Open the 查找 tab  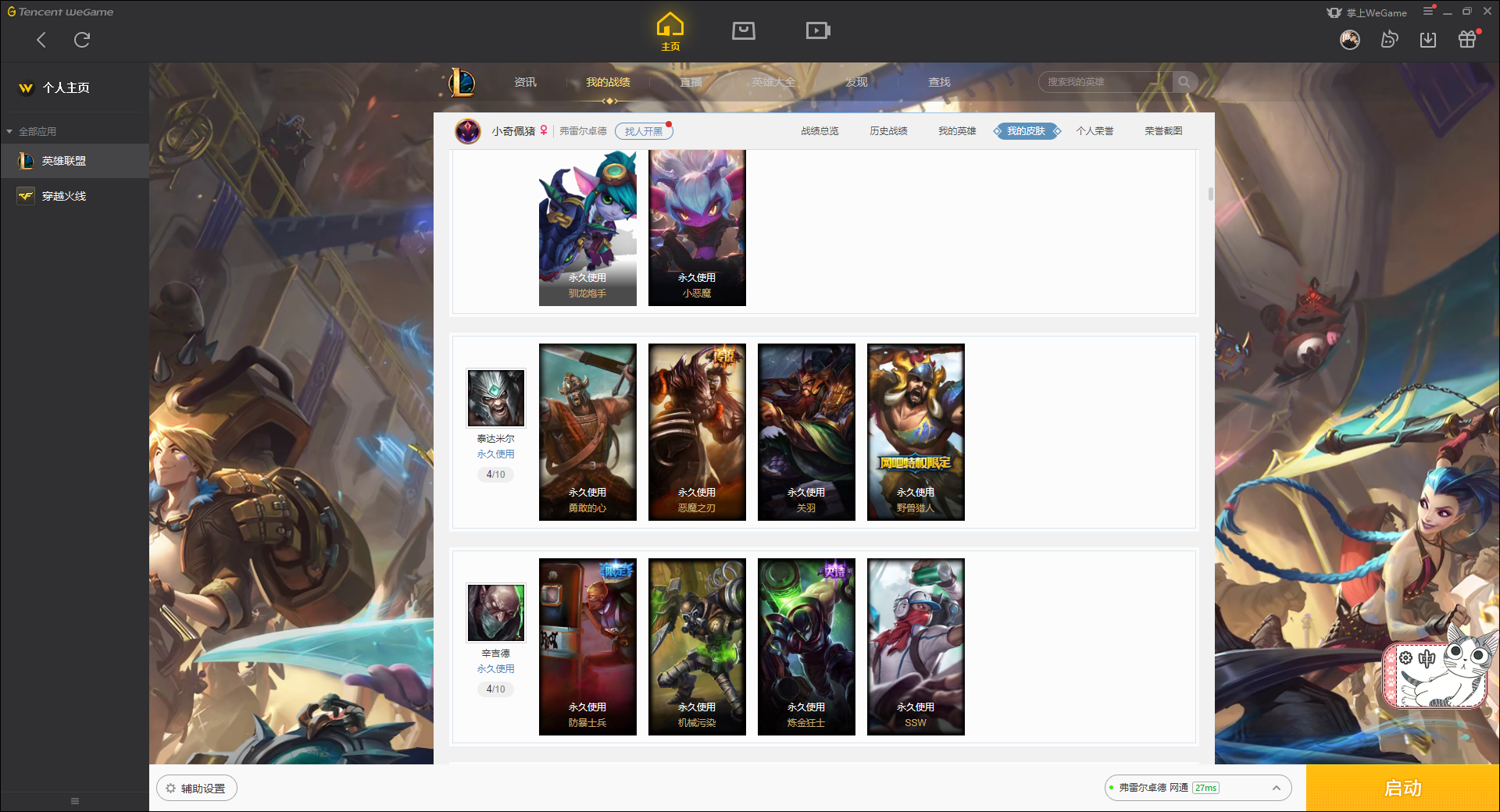pyautogui.click(x=939, y=82)
